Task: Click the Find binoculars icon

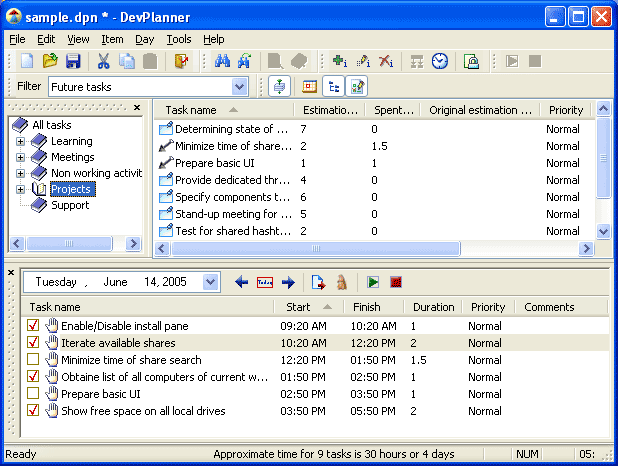Action: point(222,61)
